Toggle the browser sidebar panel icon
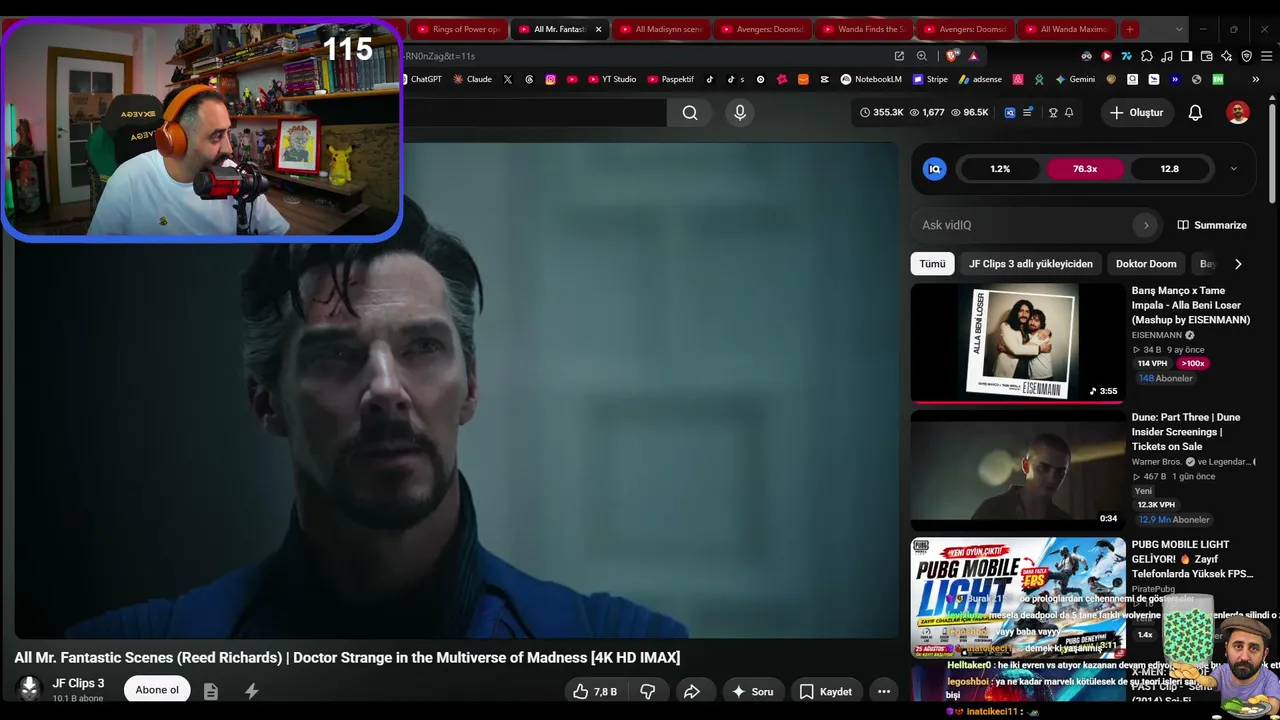 (x=1186, y=56)
